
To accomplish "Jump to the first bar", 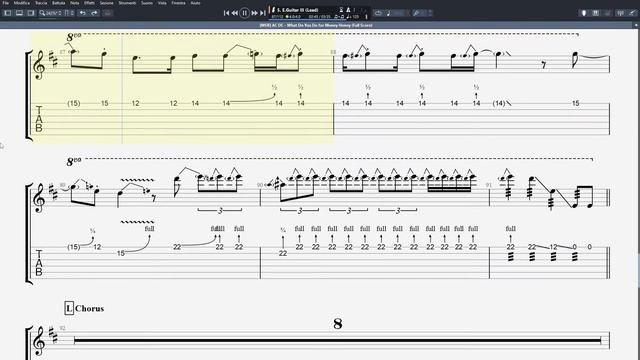I will click(226, 13).
